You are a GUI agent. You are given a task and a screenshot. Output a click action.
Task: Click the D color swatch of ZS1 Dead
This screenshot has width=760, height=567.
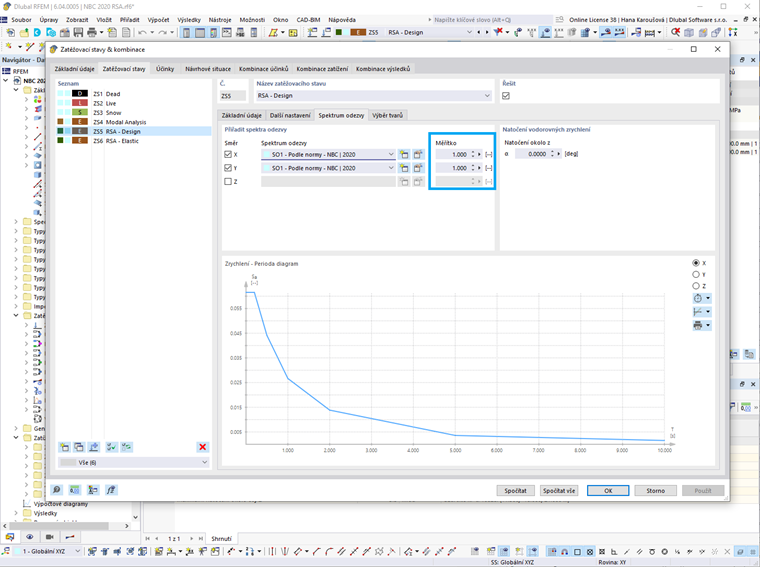(x=80, y=94)
